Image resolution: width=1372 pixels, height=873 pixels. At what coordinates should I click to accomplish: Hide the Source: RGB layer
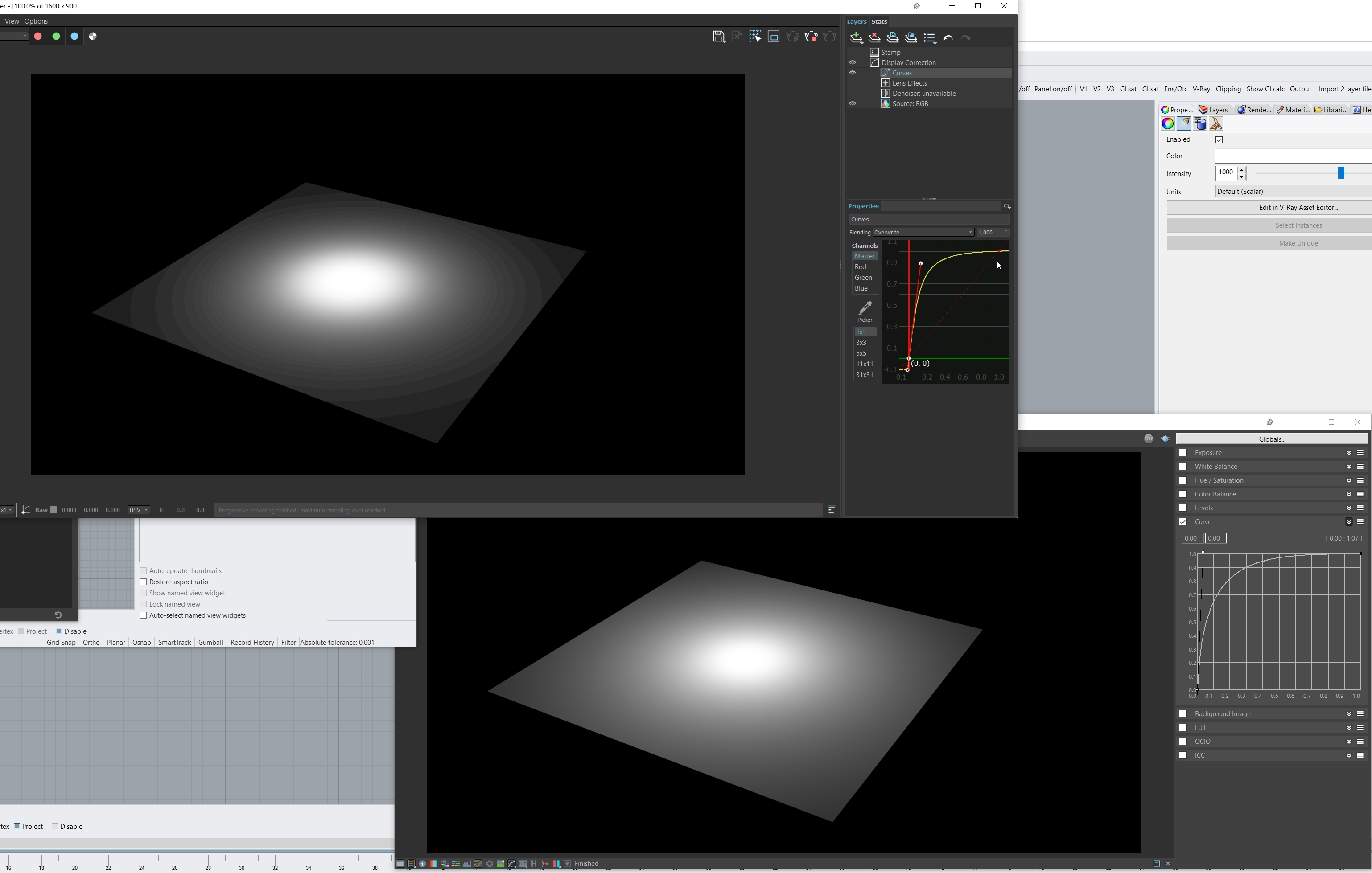tap(853, 104)
